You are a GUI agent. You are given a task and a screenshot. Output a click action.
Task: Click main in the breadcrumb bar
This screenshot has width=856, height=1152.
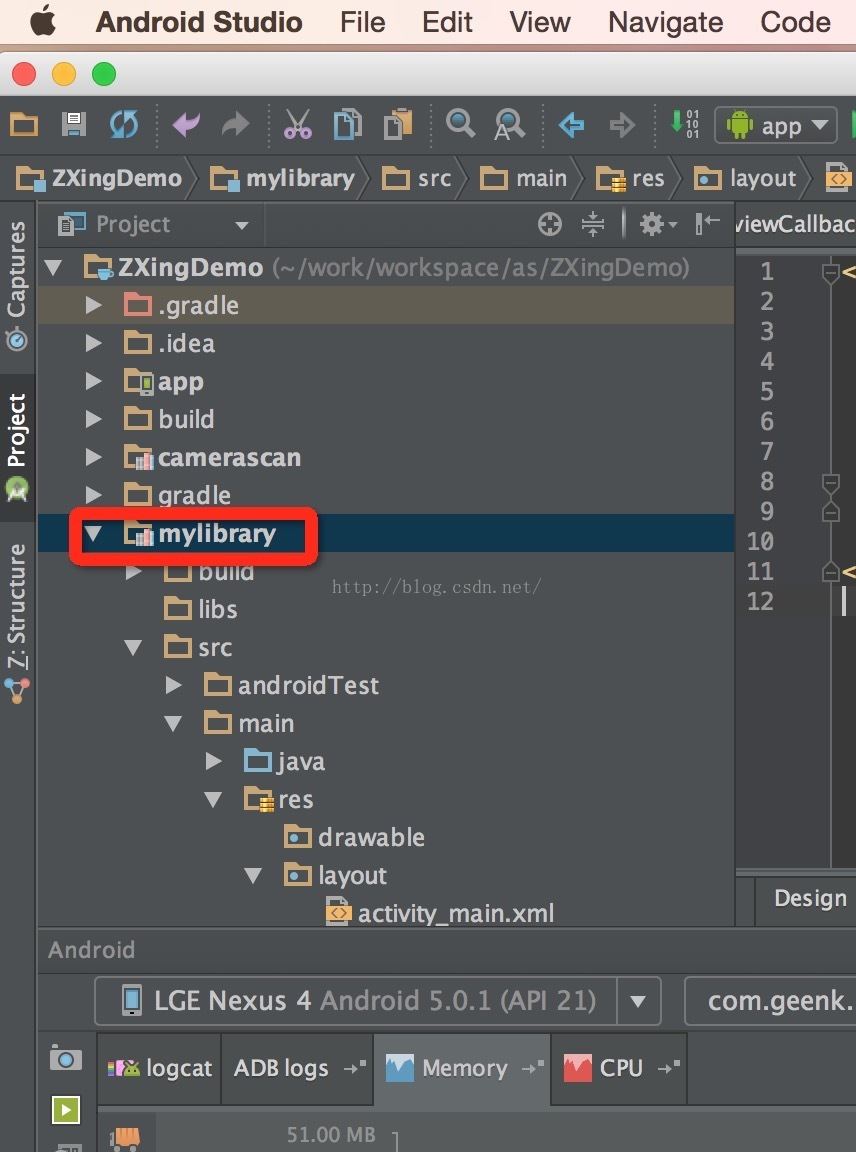523,178
